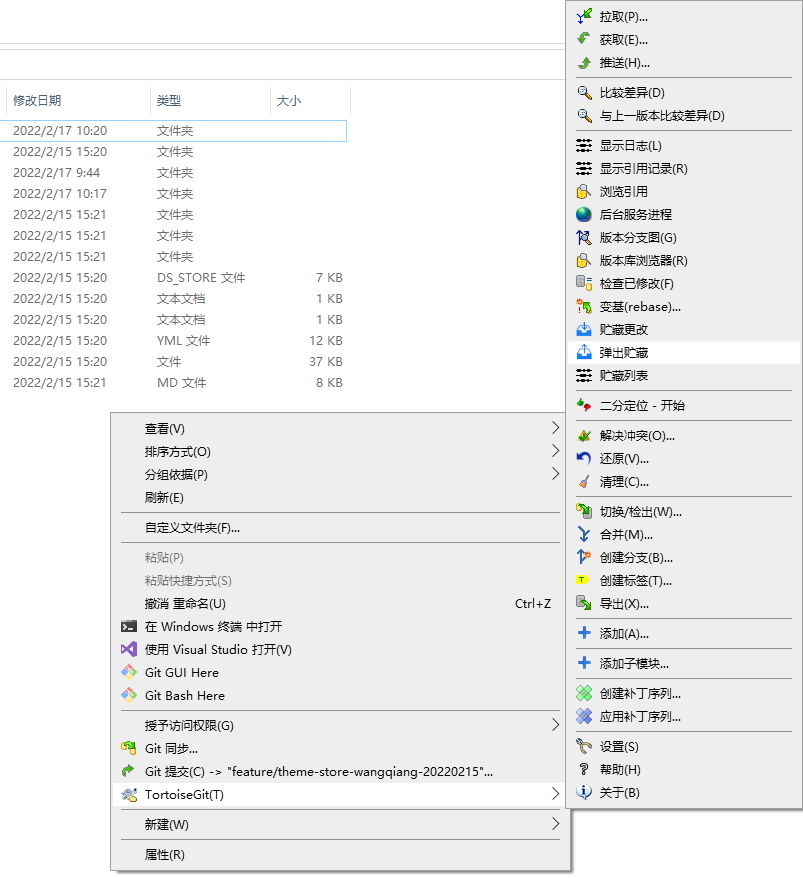The height and width of the screenshot is (878, 803).
Task: Expand the TortoiseGit(T) submenu arrow
Action: (x=555, y=794)
